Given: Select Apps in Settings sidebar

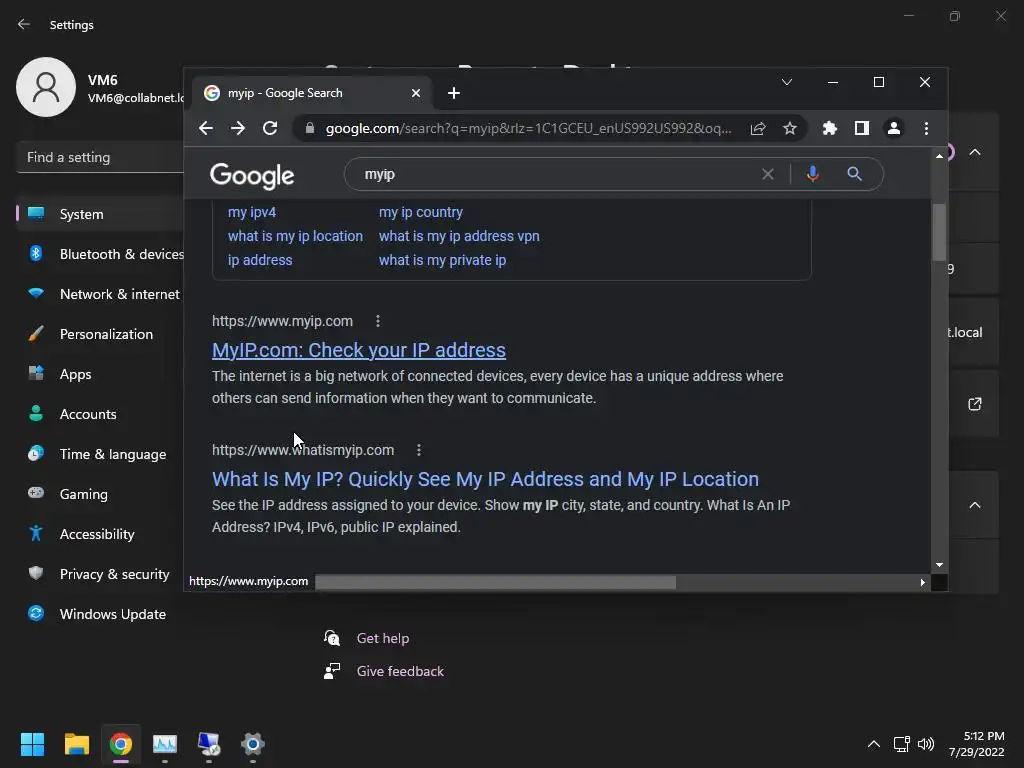Looking at the screenshot, I should 100,374.
